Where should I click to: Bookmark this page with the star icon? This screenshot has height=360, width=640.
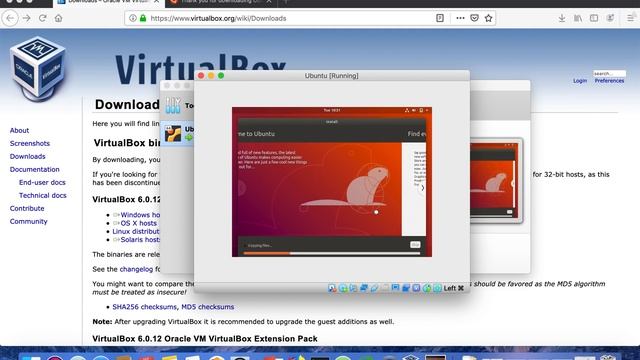tap(489, 18)
